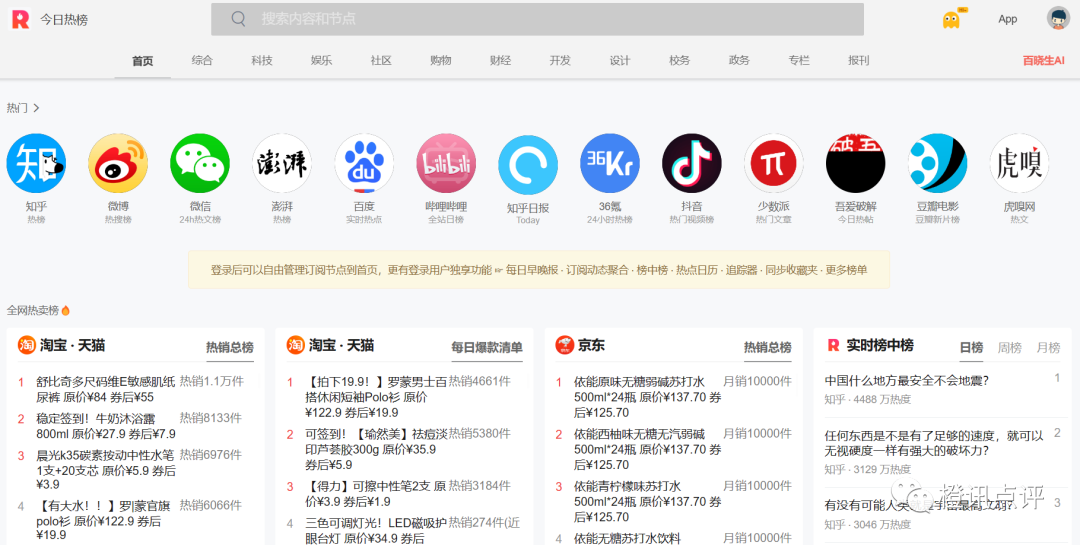Switch to the 校务 tab
The width and height of the screenshot is (1080, 545).
point(679,61)
